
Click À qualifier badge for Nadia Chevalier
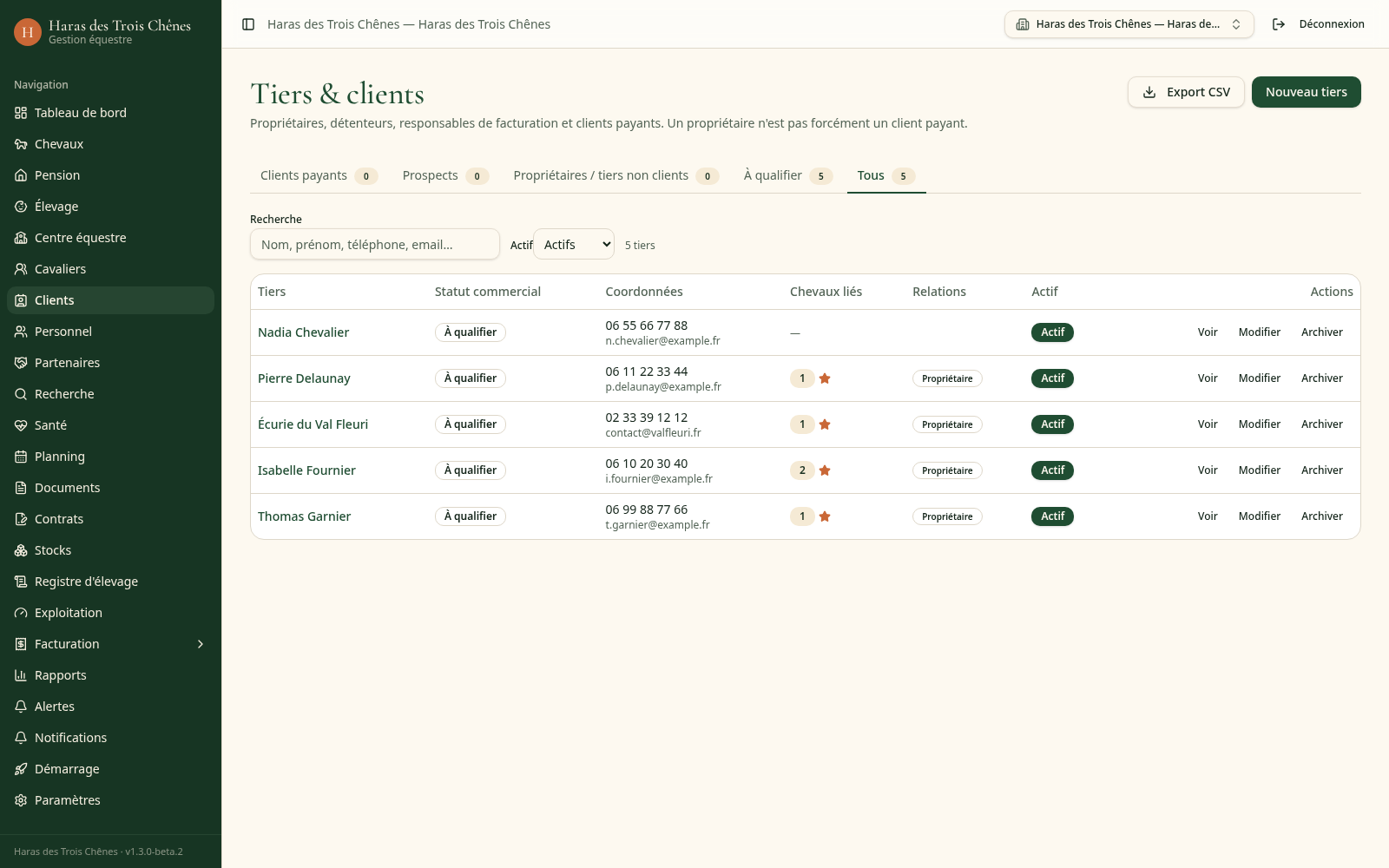[x=471, y=332]
